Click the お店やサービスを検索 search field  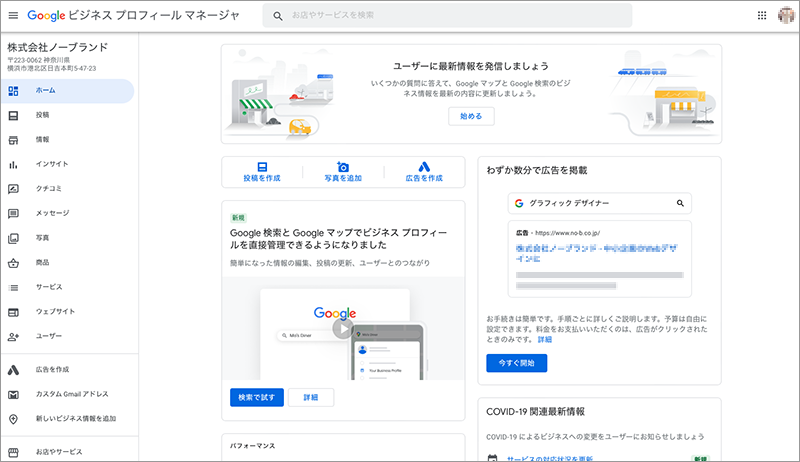(x=447, y=16)
